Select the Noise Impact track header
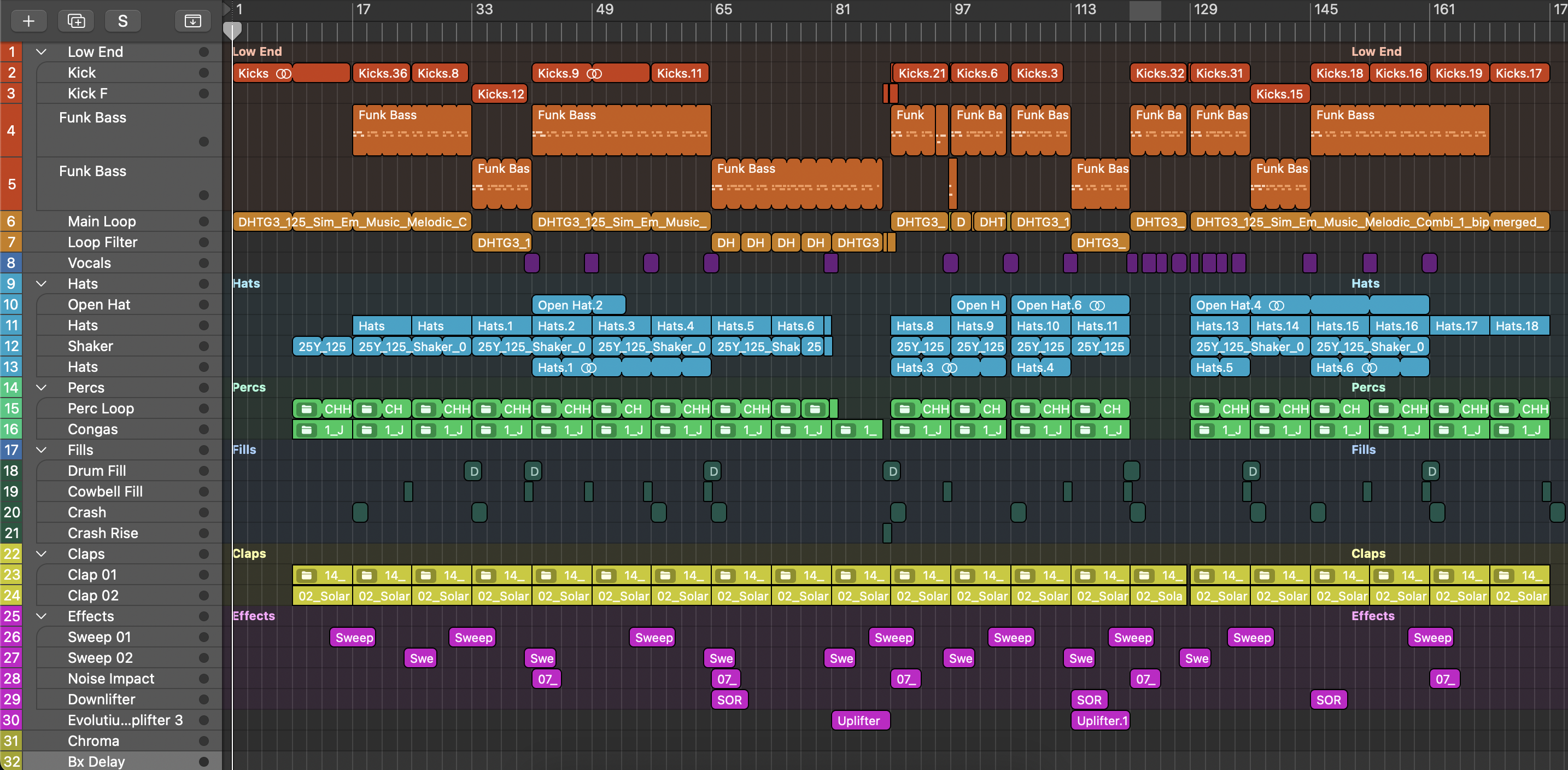 [x=111, y=679]
